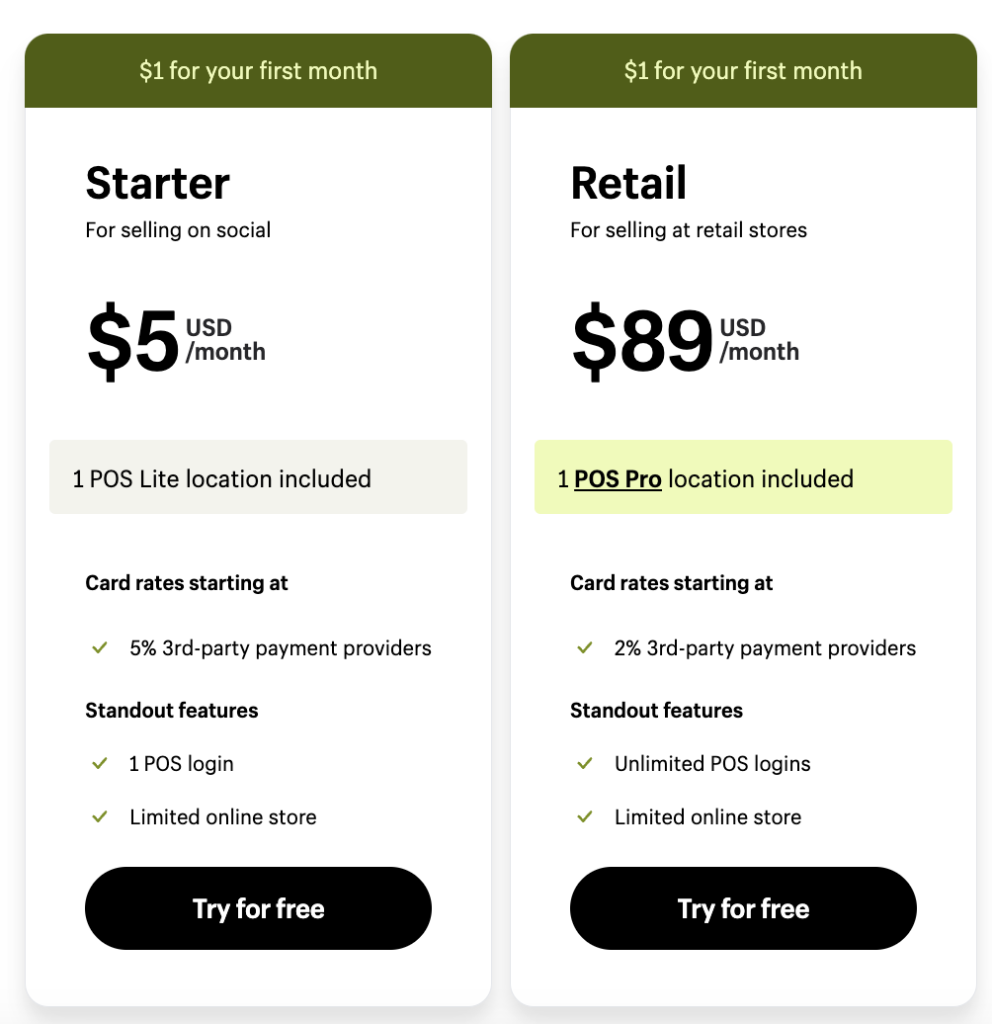Open the POS Pro link
Screen dimensions: 992x1024
pyautogui.click(x=618, y=479)
